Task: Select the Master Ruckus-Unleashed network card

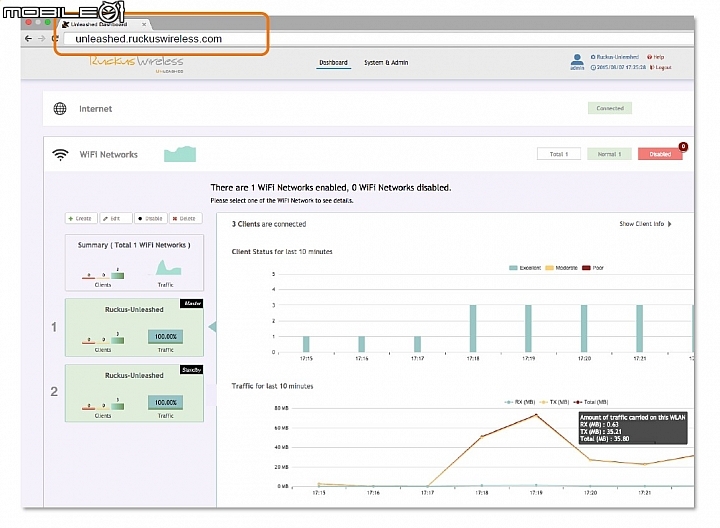Action: pyautogui.click(x=134, y=327)
